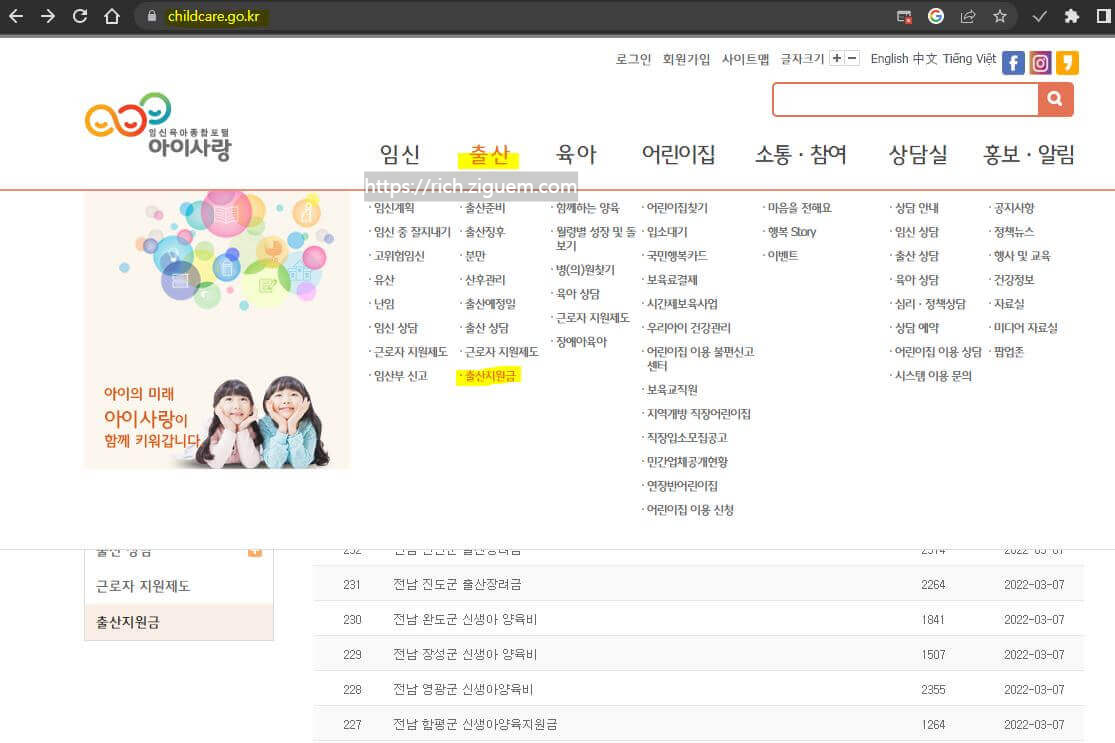
Task: Decrease font size with the minus icon
Action: point(851,59)
